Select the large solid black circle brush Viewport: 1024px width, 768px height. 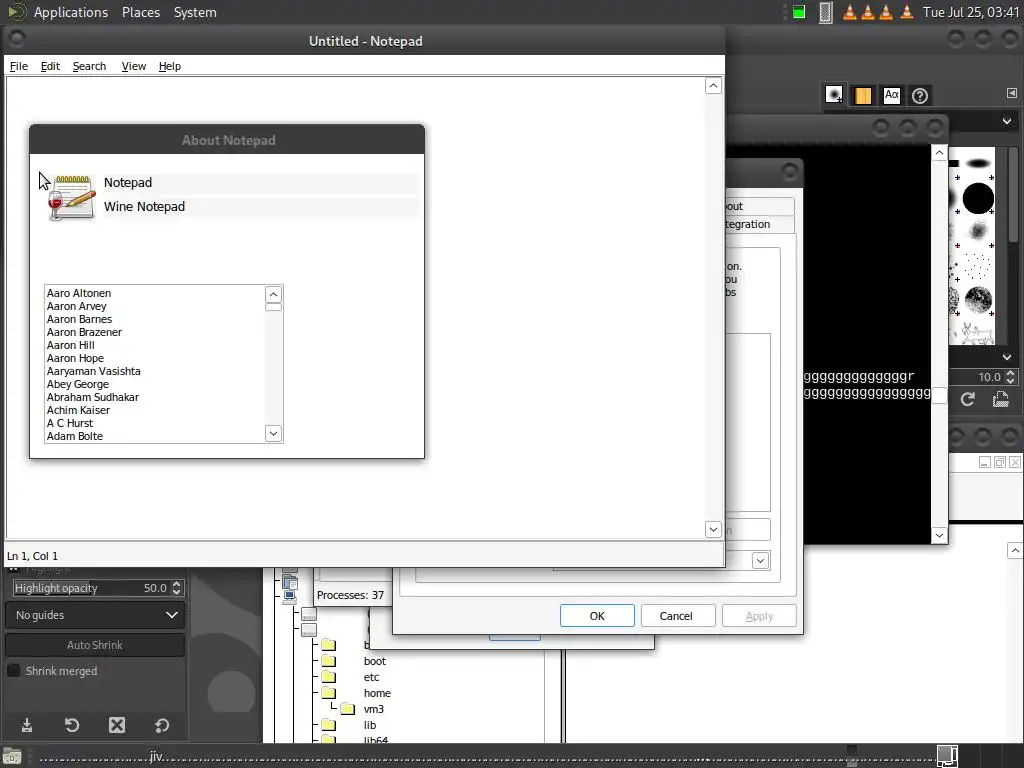pyautogui.click(x=978, y=198)
